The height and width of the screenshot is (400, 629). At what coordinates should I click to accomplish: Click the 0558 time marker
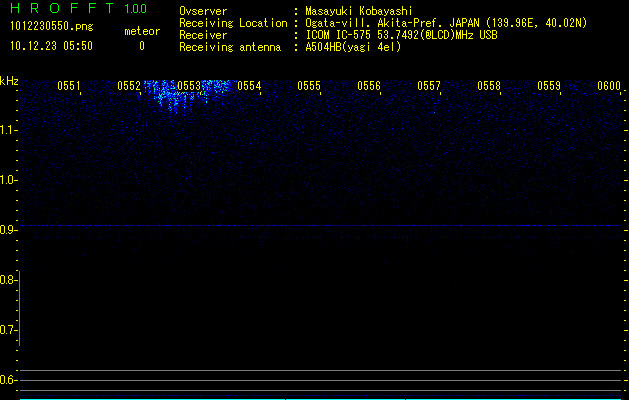489,86
